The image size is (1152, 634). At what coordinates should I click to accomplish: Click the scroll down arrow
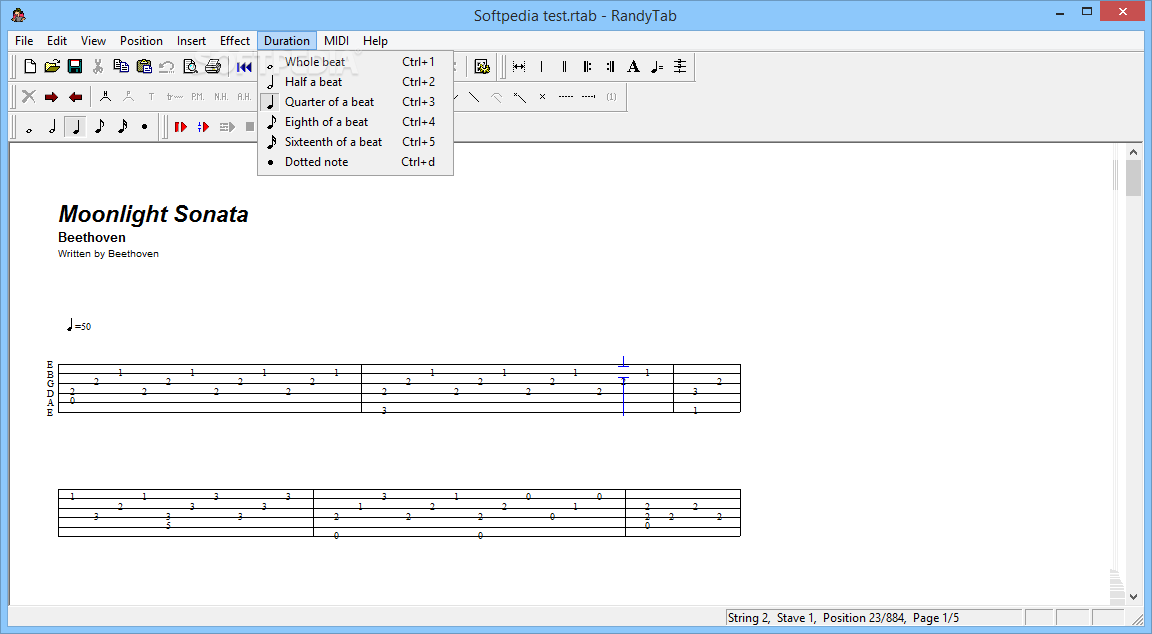point(1134,597)
